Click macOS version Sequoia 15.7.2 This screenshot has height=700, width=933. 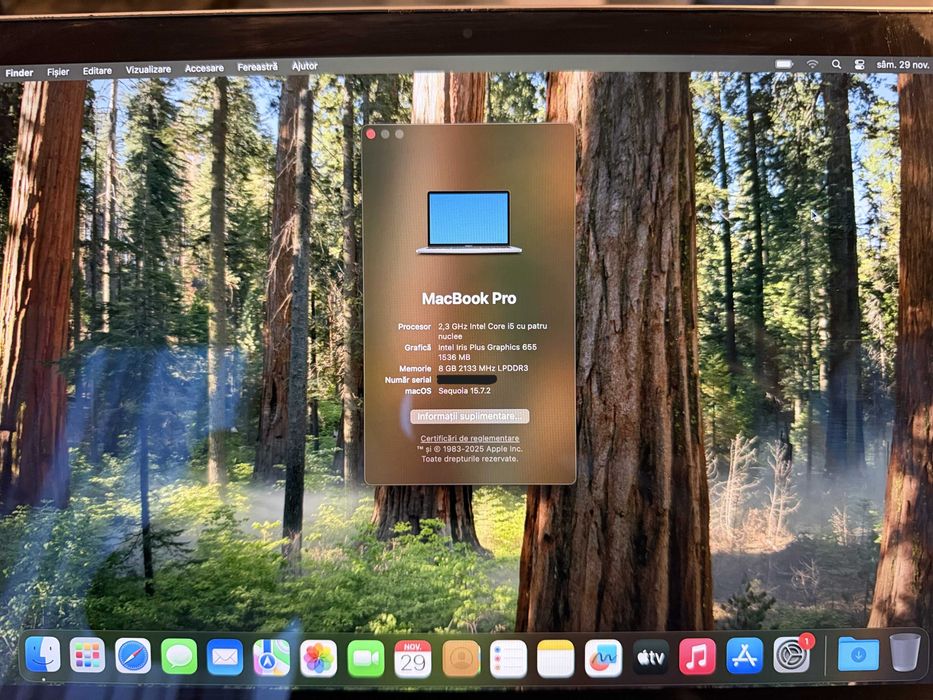(x=464, y=391)
